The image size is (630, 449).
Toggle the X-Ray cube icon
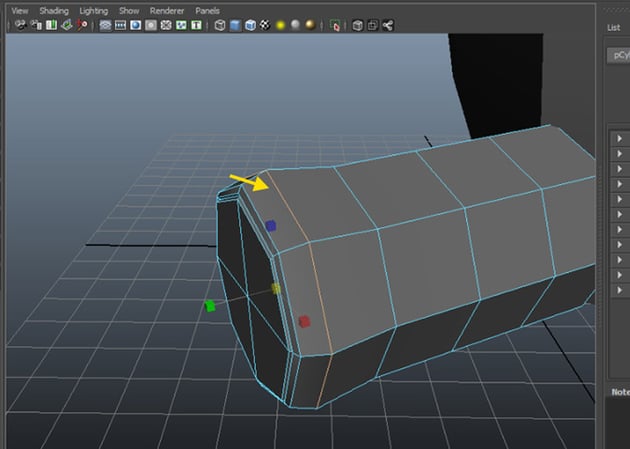coord(358,25)
